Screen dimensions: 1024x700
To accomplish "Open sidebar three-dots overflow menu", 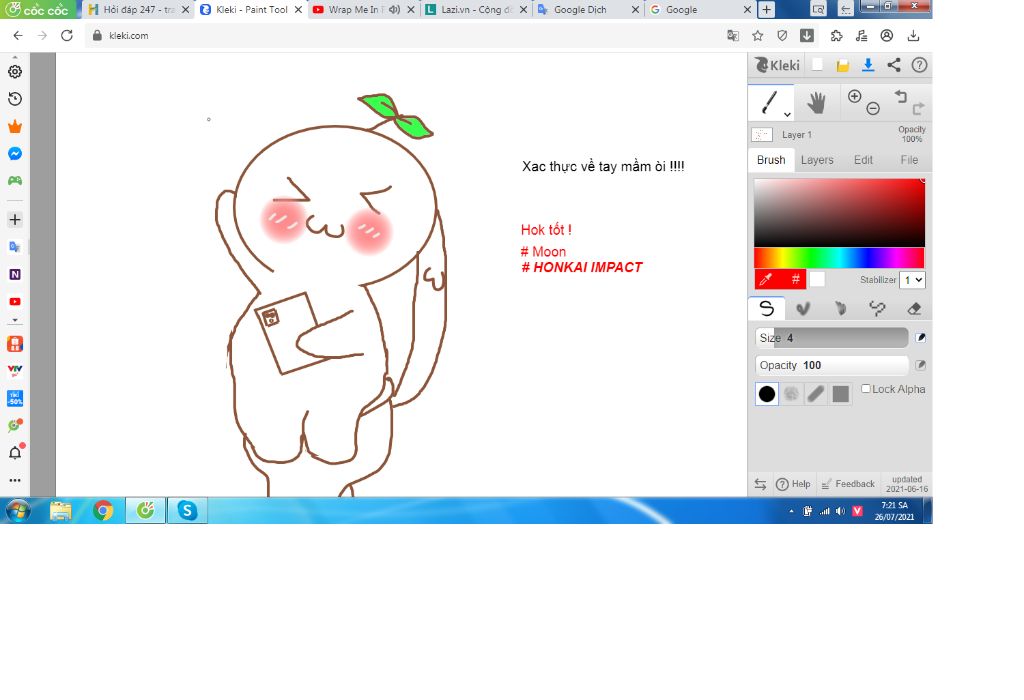I will (x=15, y=480).
